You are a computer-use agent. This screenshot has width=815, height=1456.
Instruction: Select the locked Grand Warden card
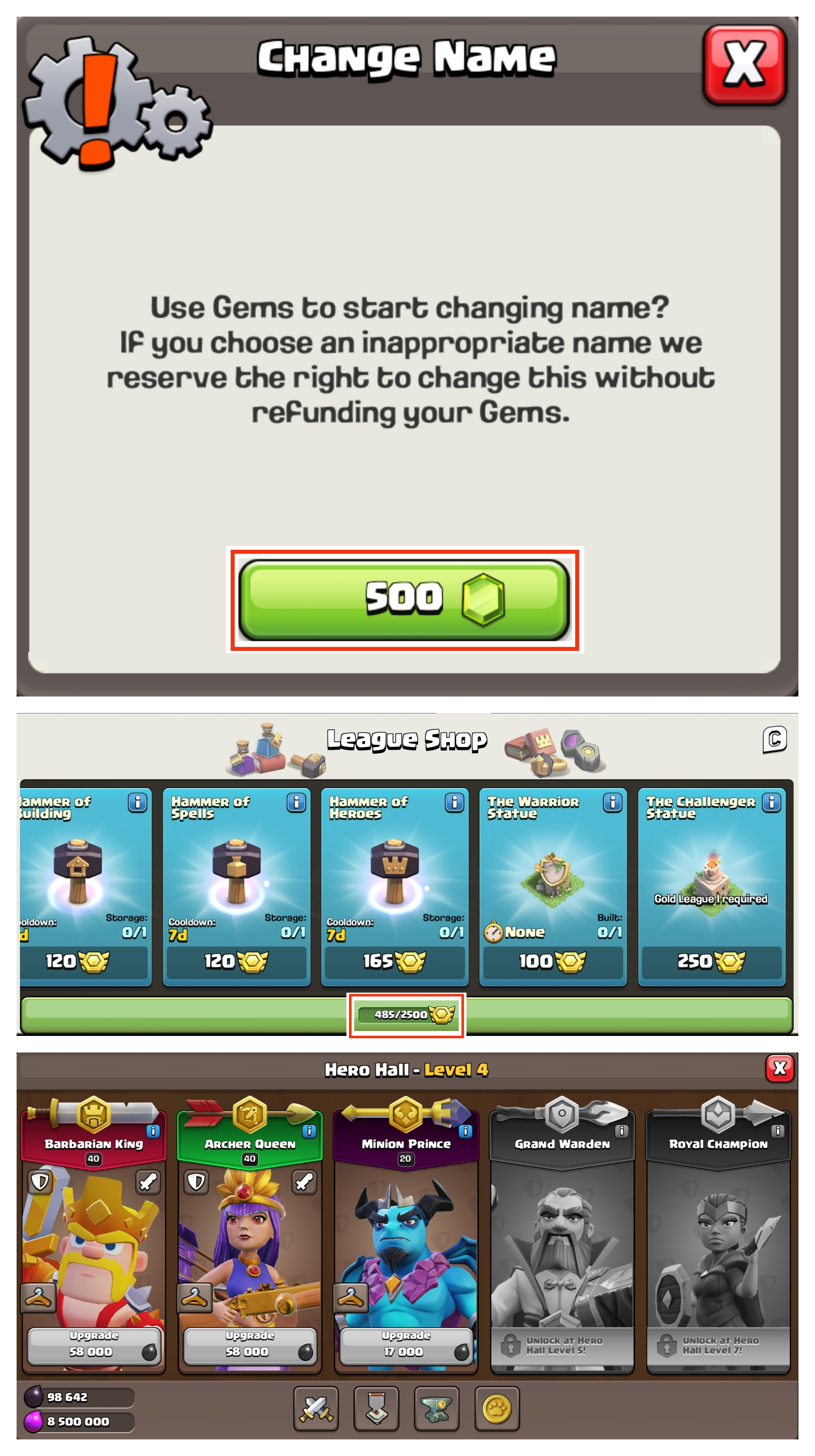[562, 1241]
